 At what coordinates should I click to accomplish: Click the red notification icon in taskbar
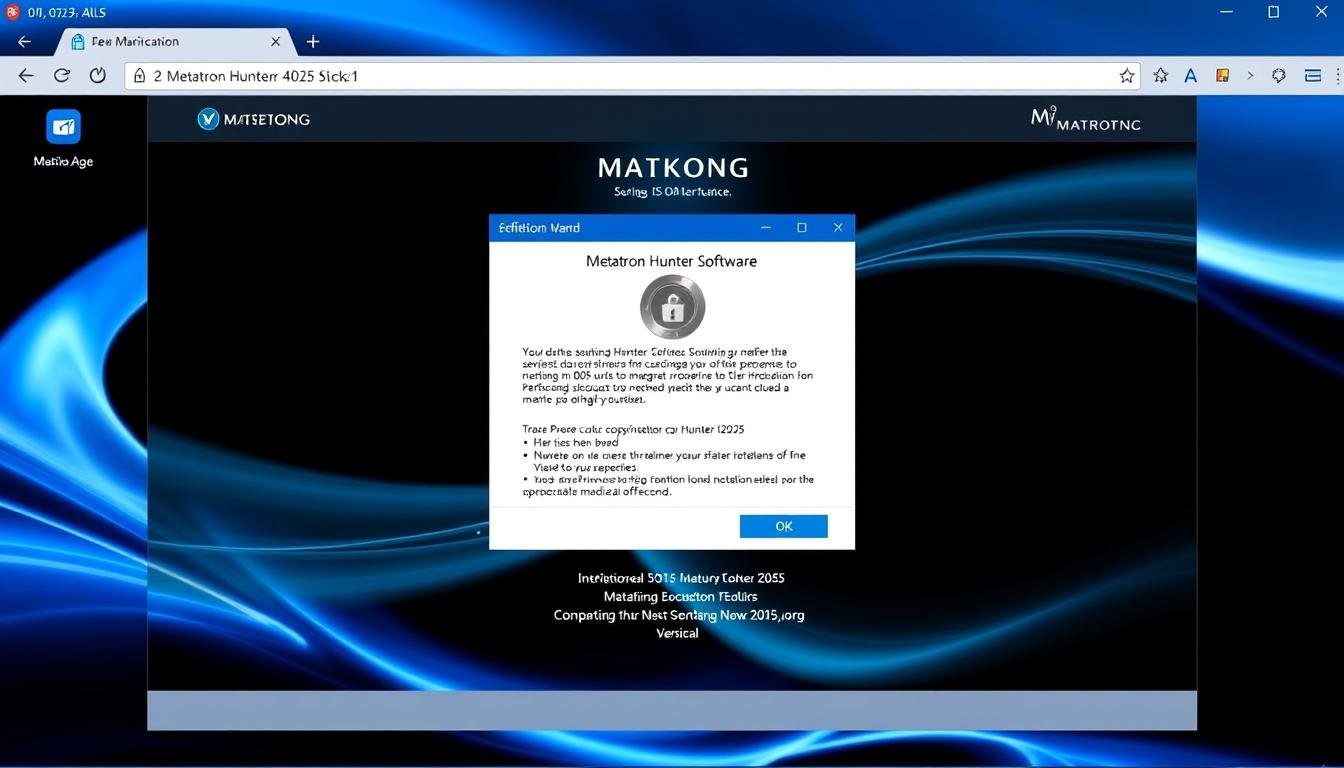coord(10,11)
